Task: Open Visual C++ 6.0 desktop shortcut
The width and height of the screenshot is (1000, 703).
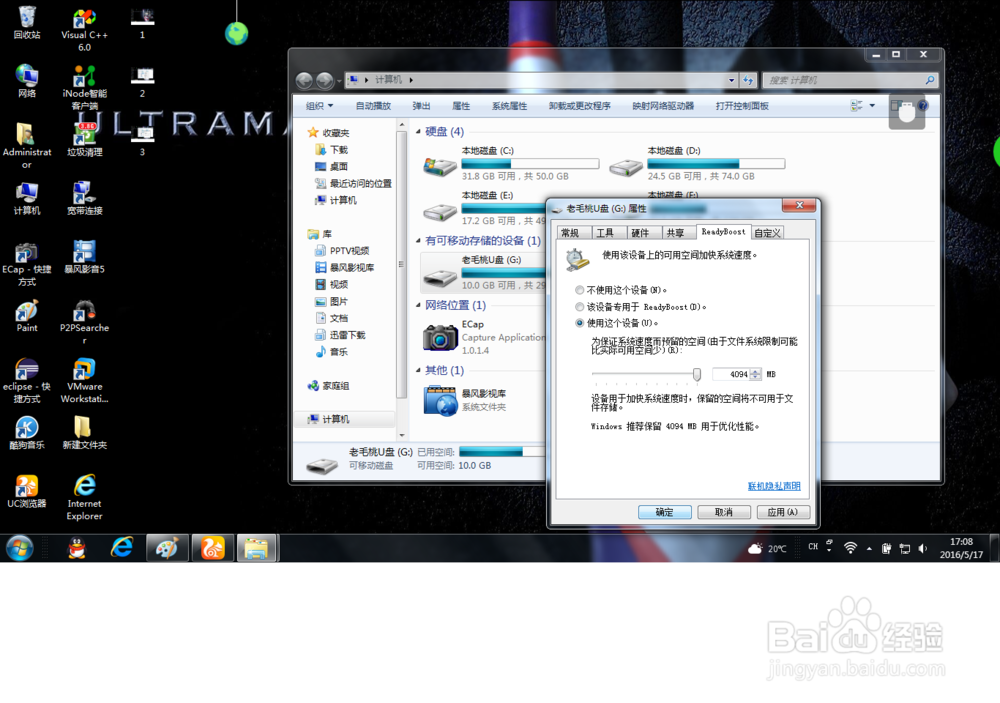Action: [x=84, y=29]
